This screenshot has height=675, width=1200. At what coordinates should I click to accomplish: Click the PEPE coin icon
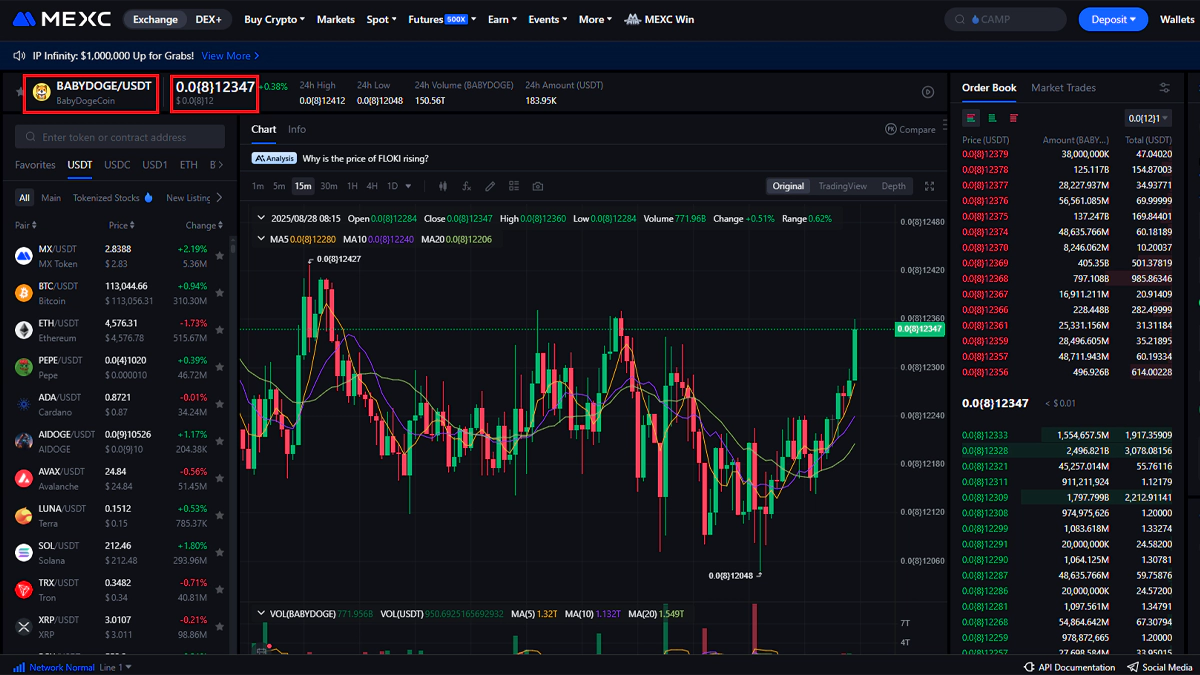click(24, 367)
